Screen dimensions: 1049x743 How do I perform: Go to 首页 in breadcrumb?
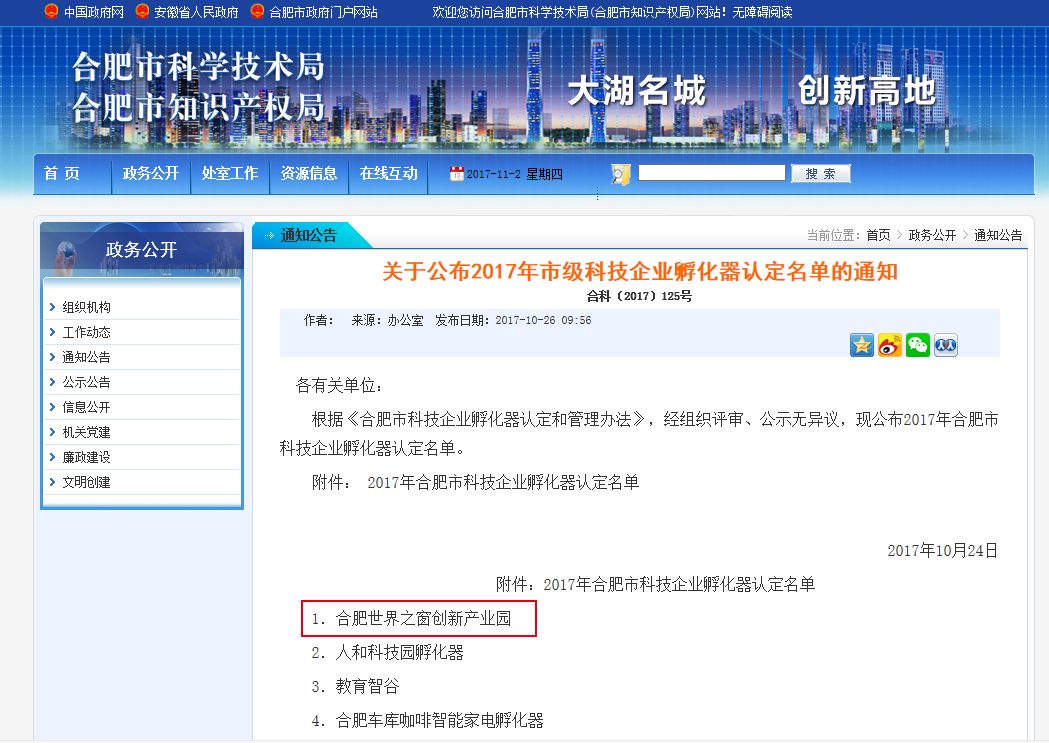click(878, 235)
